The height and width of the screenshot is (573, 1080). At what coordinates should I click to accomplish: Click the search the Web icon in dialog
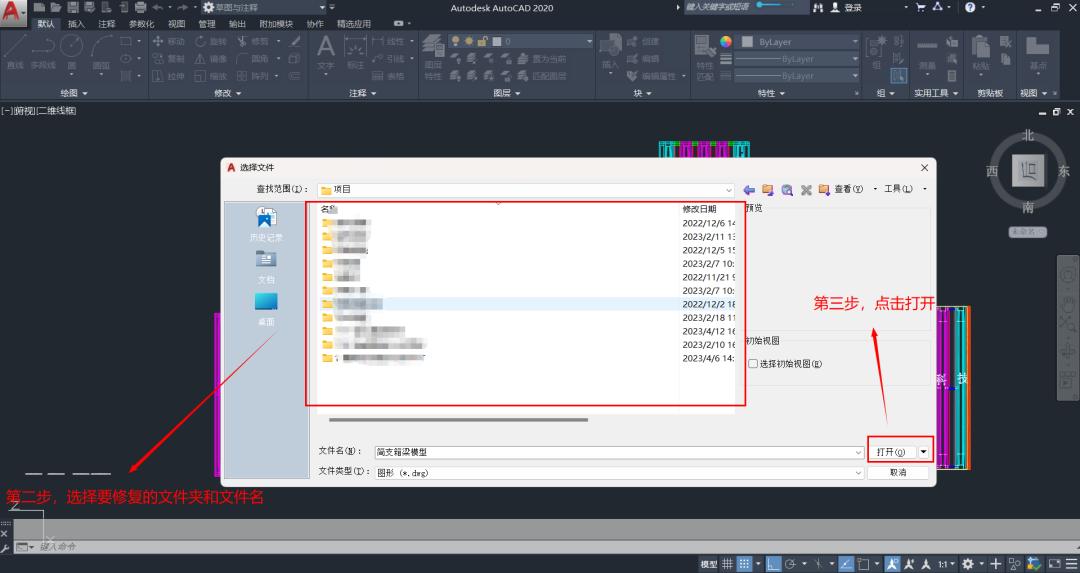(787, 189)
